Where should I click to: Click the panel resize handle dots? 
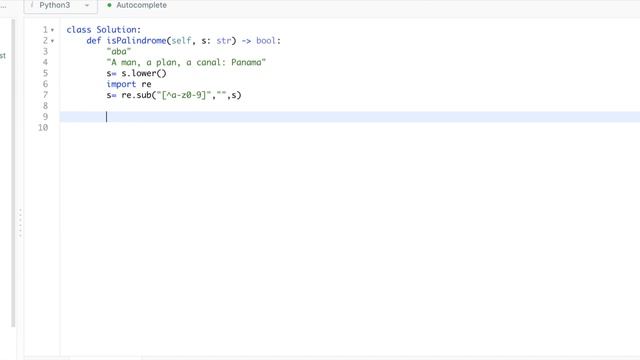[20, 223]
